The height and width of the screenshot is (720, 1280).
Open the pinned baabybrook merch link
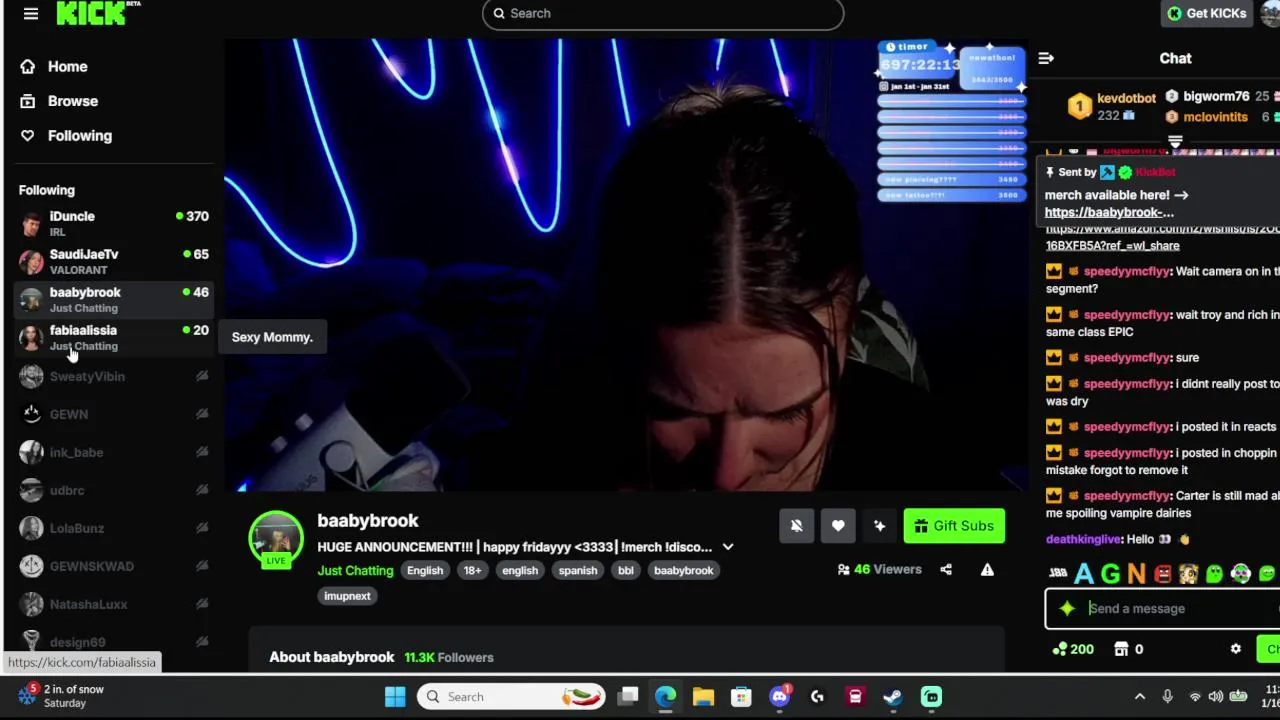[1109, 212]
